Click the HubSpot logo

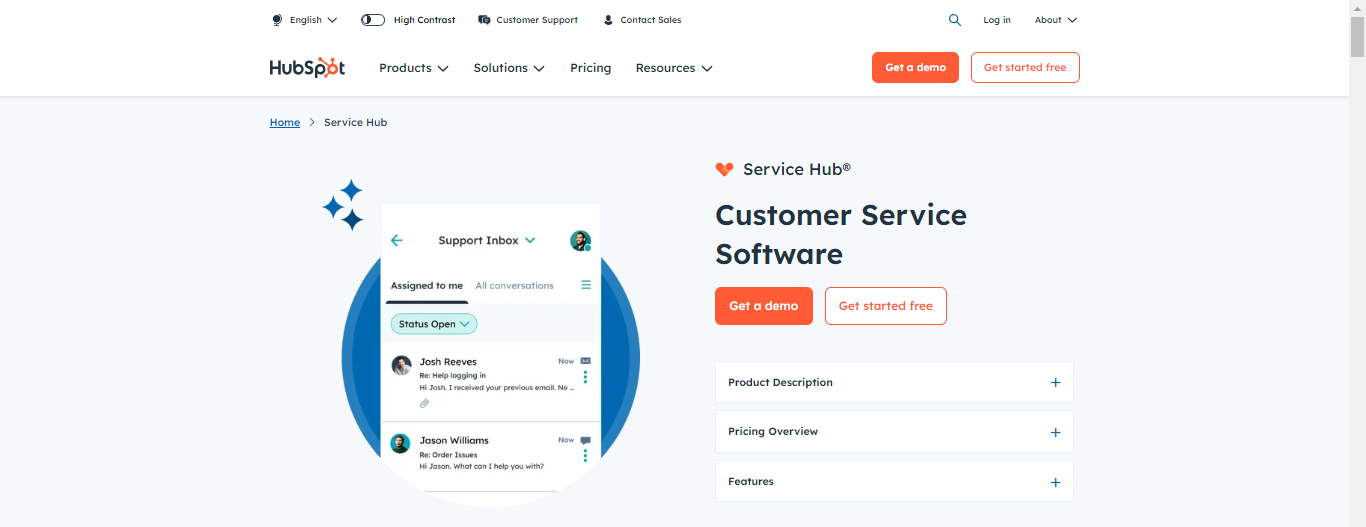[307, 68]
